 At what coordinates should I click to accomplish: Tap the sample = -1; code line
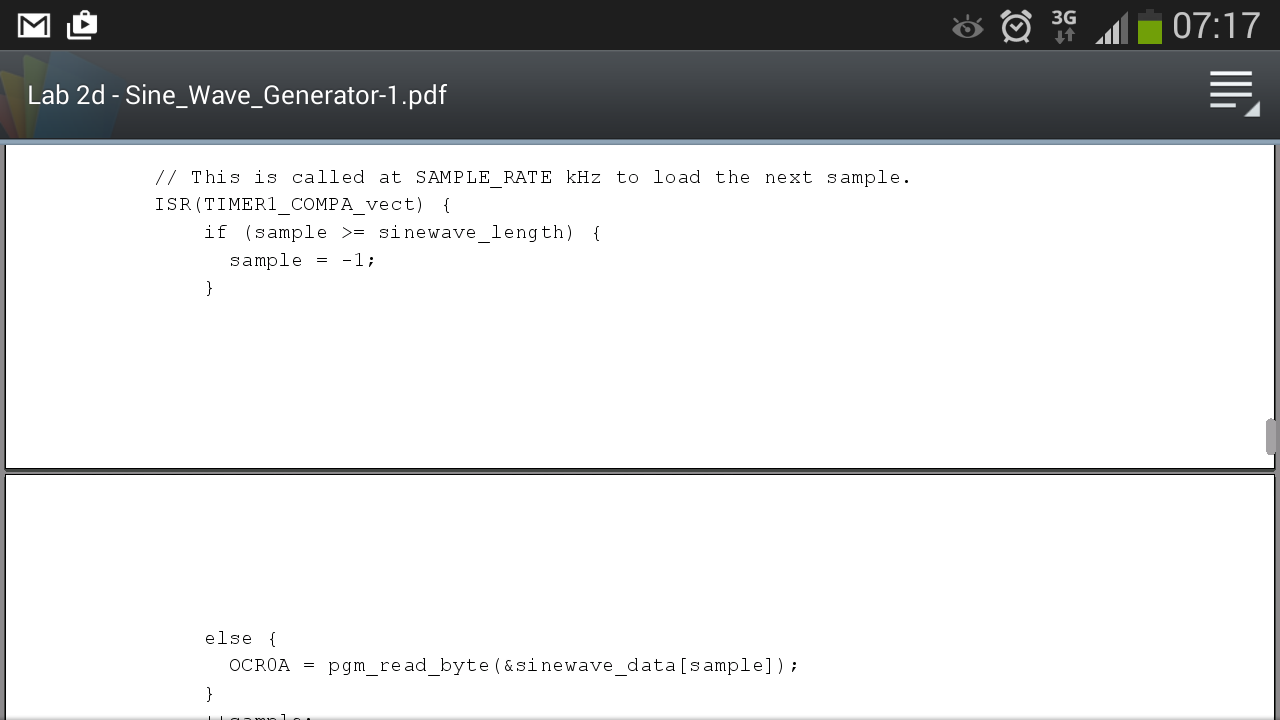coord(302,260)
